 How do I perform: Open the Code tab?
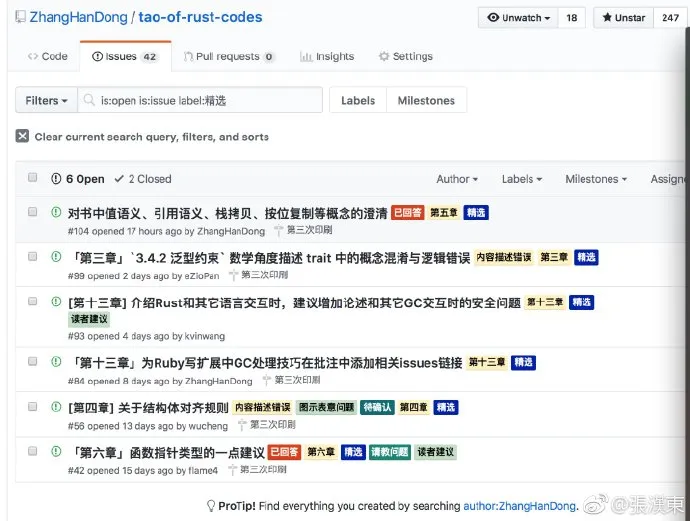point(48,56)
